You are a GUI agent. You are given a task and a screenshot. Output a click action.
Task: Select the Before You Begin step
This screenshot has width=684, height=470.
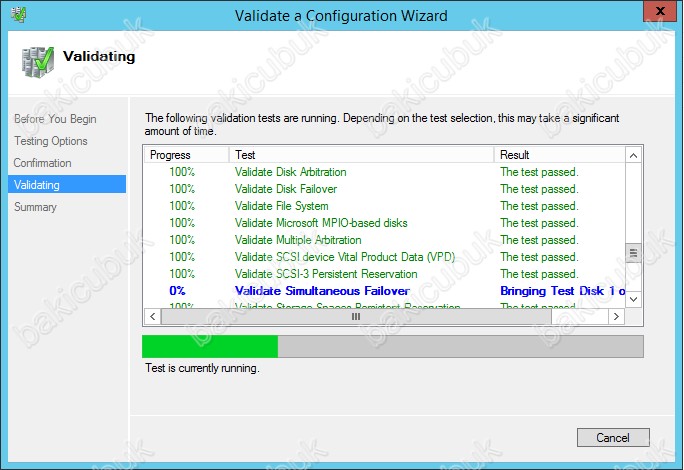click(x=55, y=119)
